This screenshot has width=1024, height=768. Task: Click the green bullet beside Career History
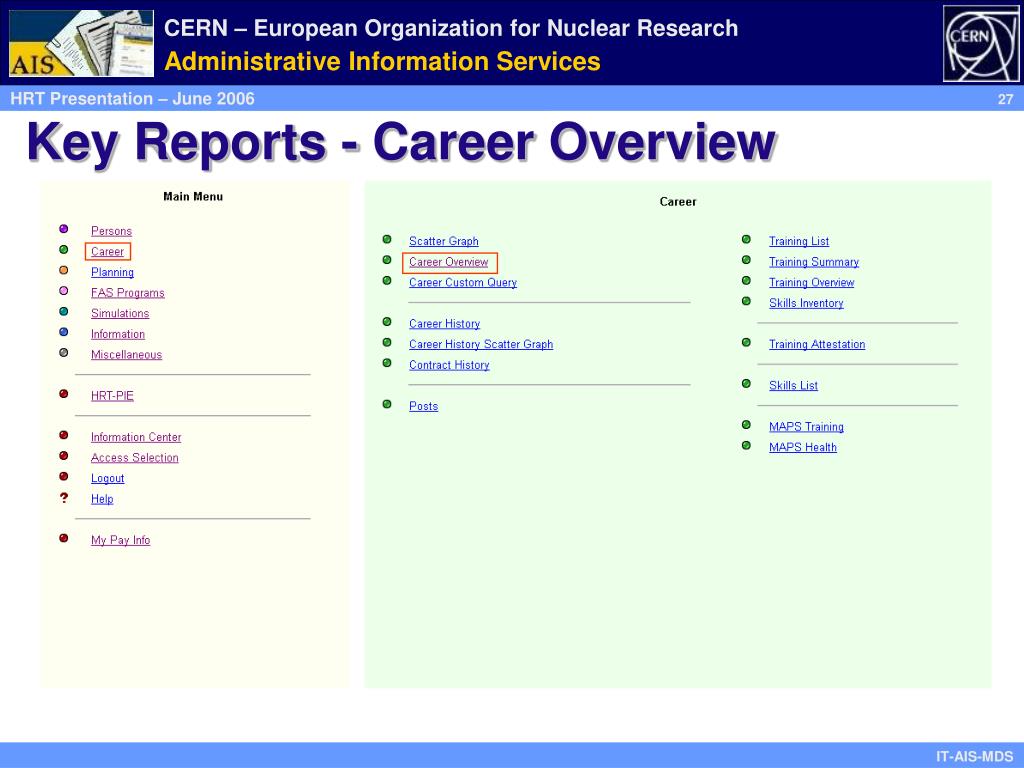[387, 322]
